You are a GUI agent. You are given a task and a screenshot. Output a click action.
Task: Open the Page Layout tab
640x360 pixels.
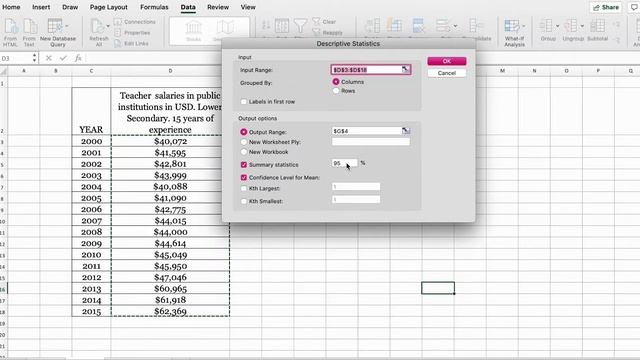[x=109, y=7]
